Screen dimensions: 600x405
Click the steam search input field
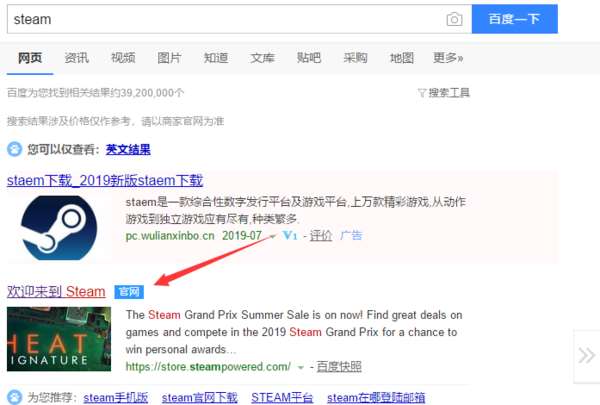click(226, 19)
